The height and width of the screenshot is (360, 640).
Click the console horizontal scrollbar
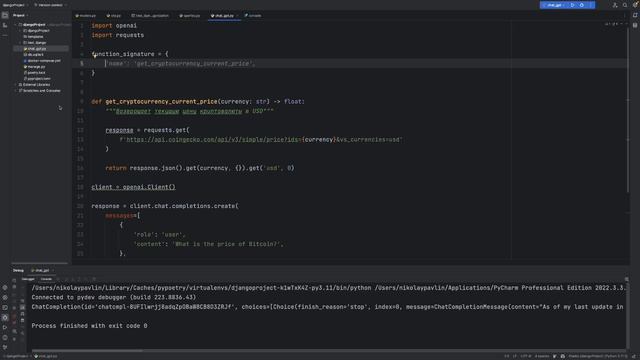[88, 350]
